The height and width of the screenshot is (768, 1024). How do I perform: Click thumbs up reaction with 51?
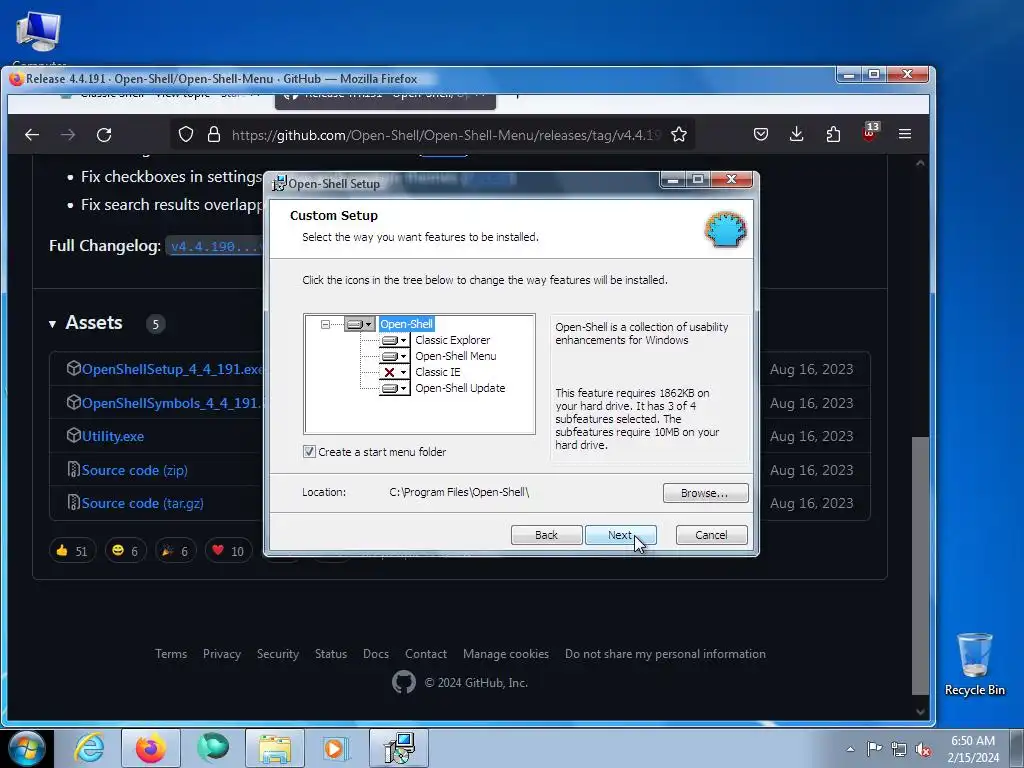[x=72, y=551]
